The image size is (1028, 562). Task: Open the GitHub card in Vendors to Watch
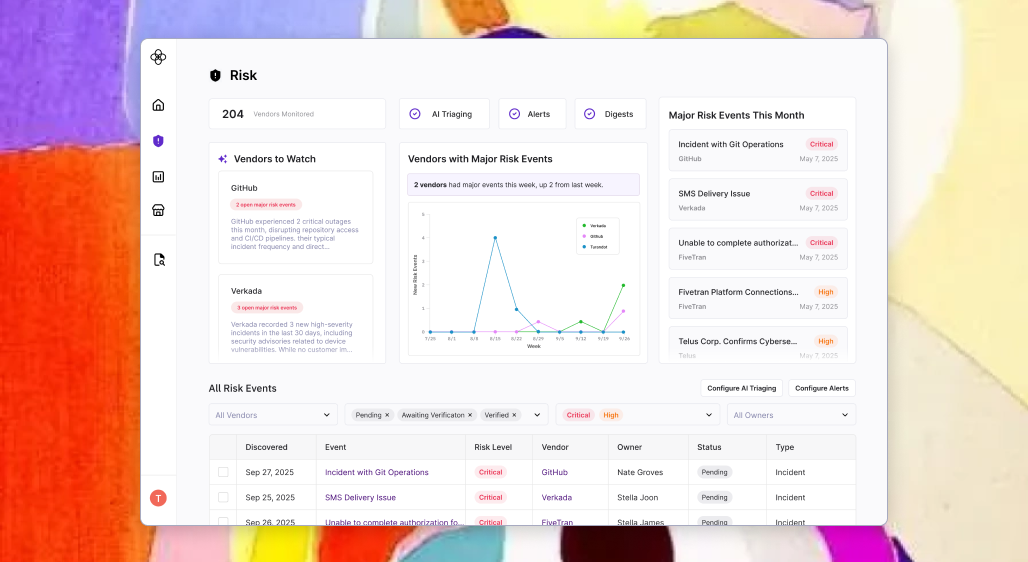pos(295,217)
